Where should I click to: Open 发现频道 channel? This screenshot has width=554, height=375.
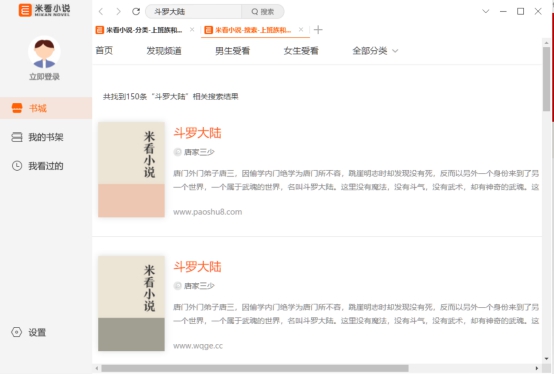164,51
